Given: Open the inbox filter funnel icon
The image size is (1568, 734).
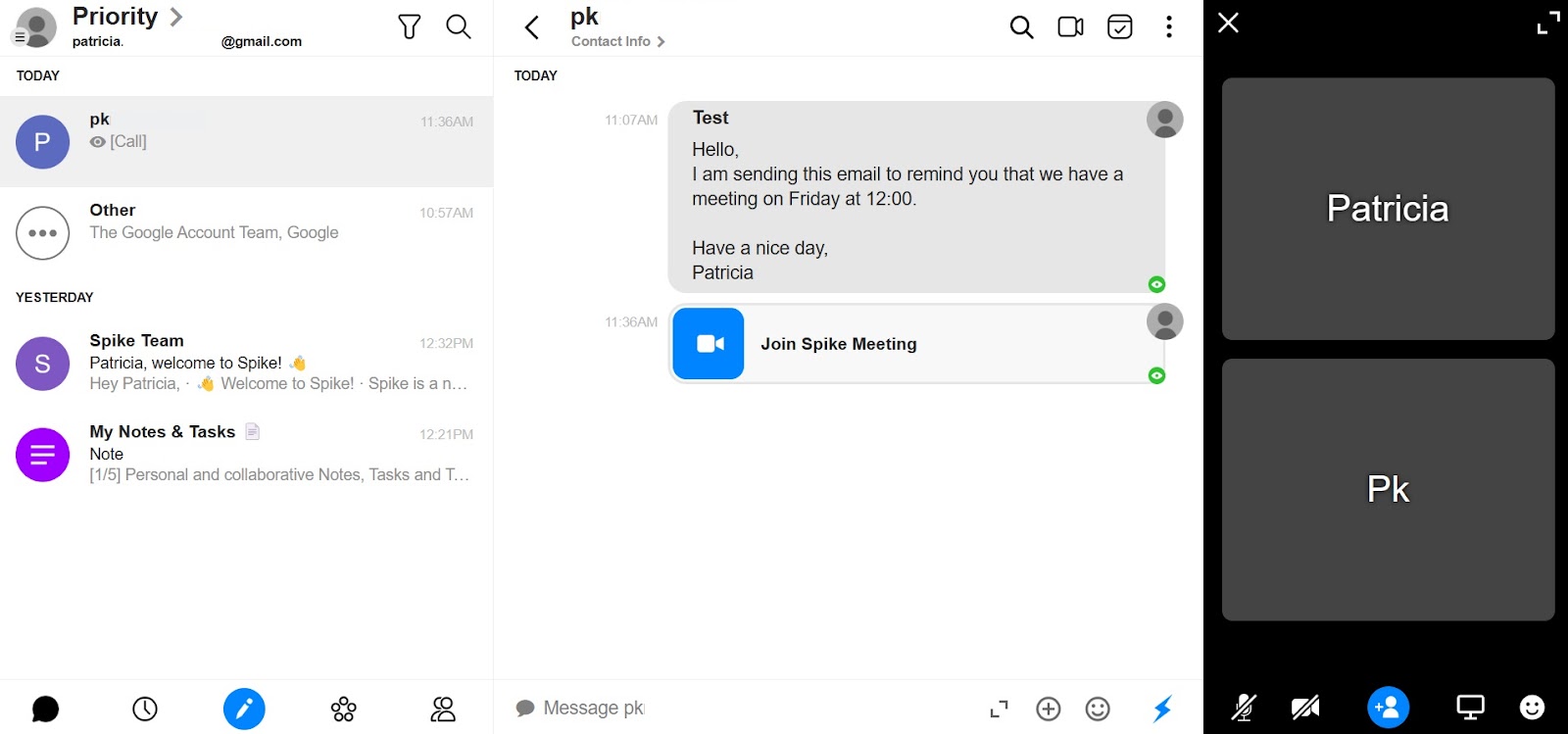Looking at the screenshot, I should [x=409, y=26].
